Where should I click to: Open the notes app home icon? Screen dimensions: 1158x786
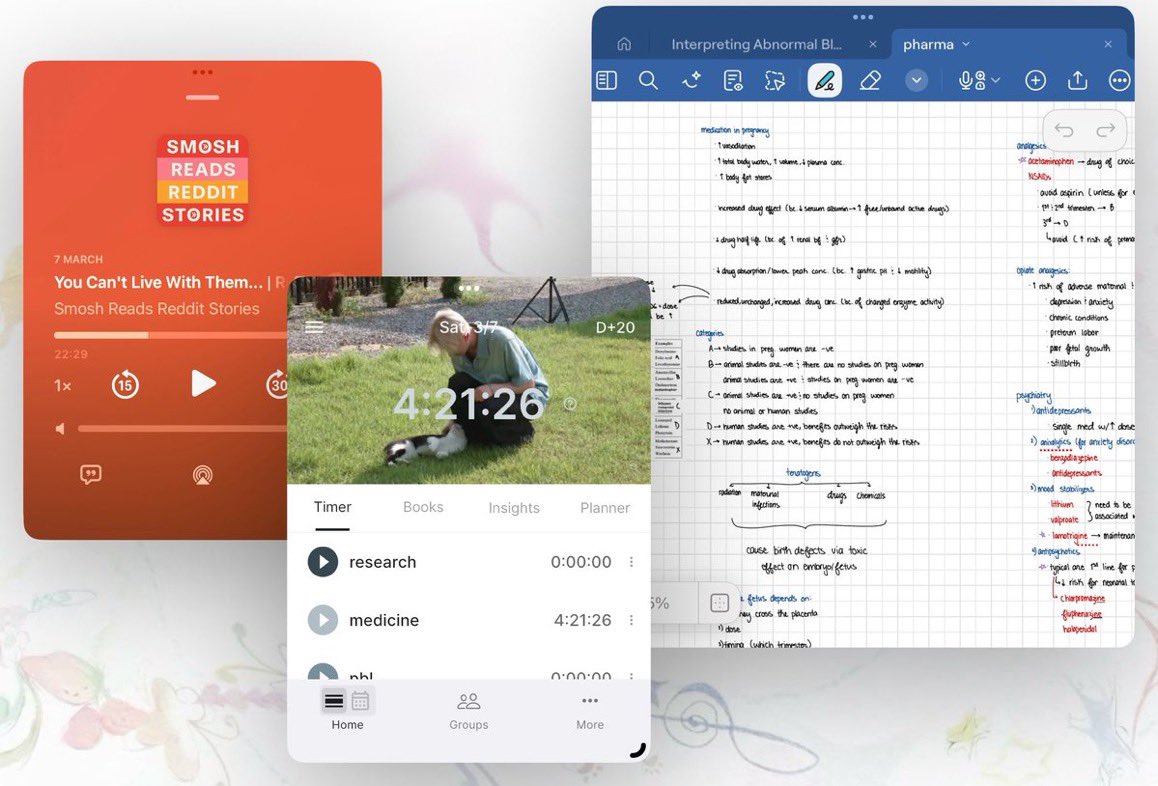click(624, 44)
